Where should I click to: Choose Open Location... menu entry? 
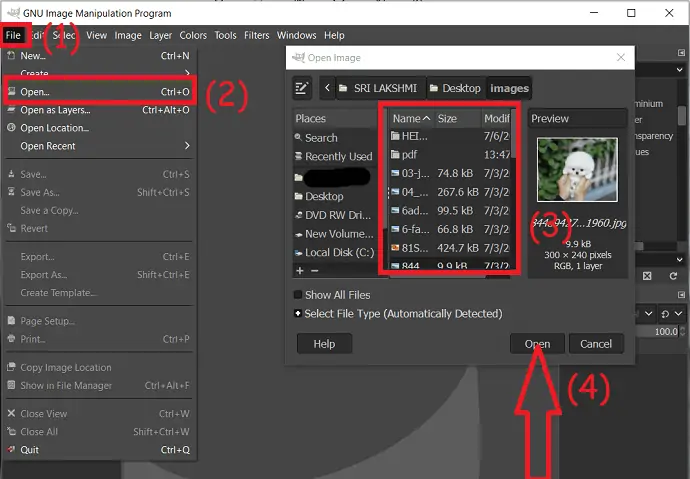99,128
